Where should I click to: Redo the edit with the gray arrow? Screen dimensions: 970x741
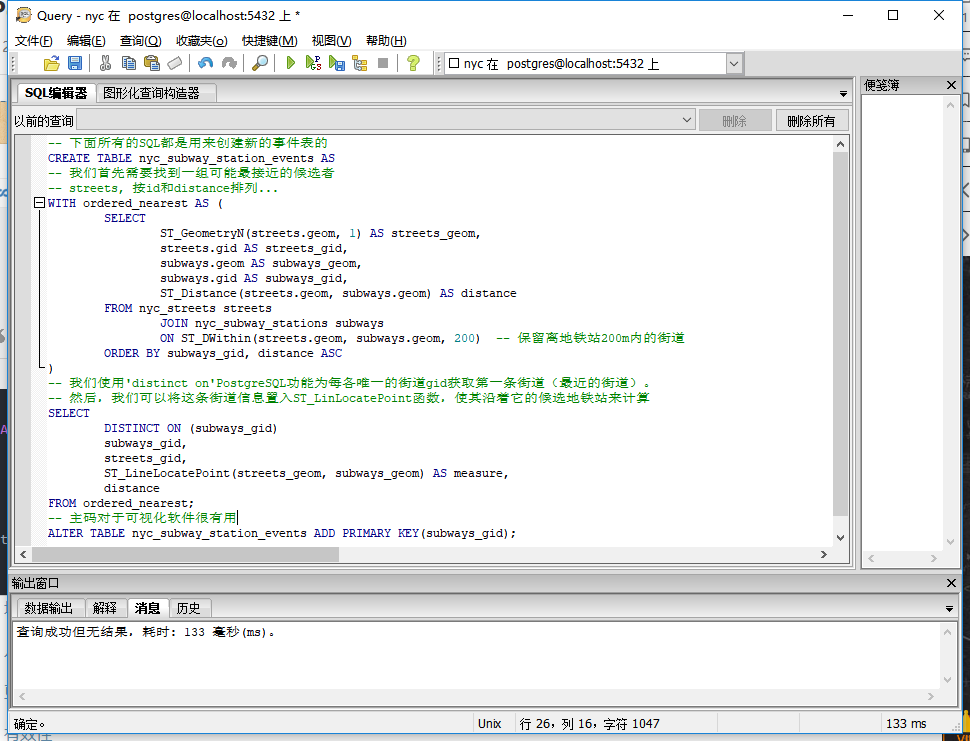pos(229,63)
